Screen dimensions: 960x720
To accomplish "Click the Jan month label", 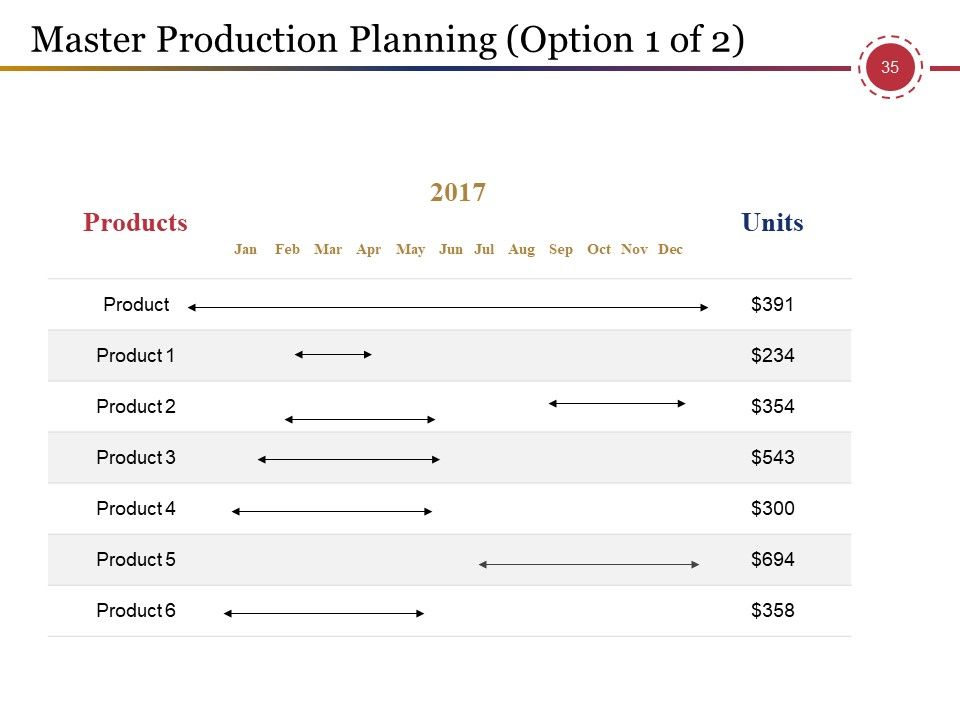I will pyautogui.click(x=246, y=249).
